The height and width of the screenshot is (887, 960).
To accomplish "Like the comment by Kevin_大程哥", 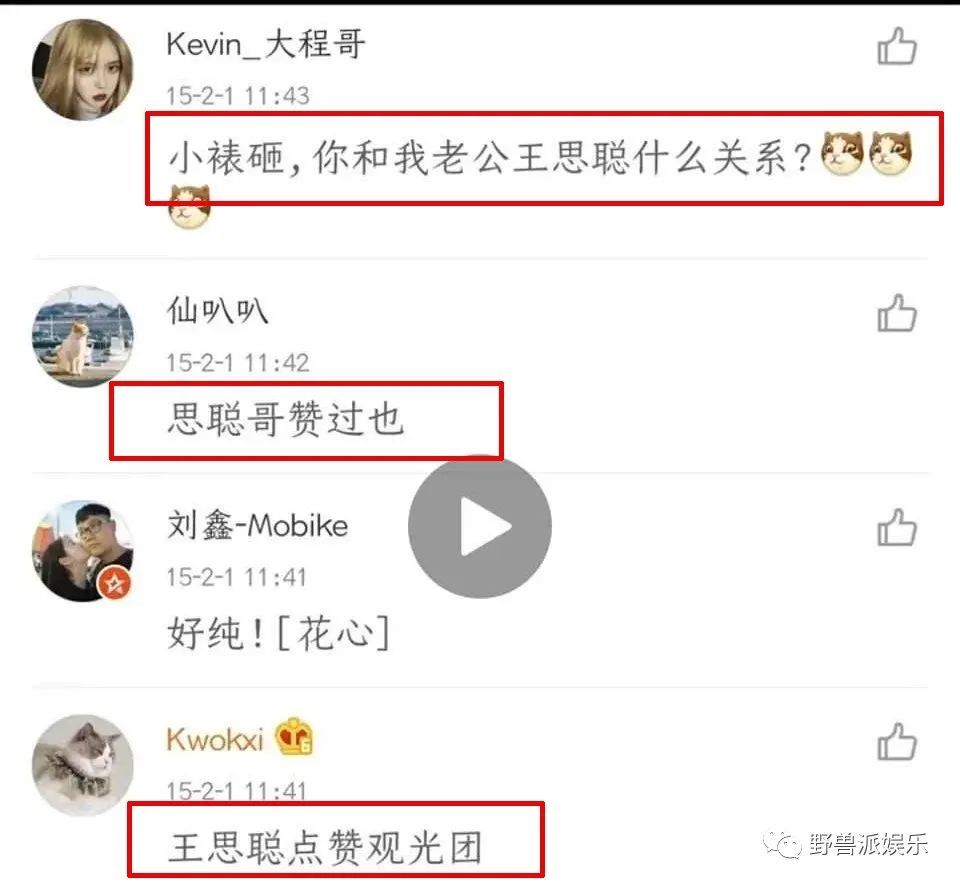I will pos(897,47).
